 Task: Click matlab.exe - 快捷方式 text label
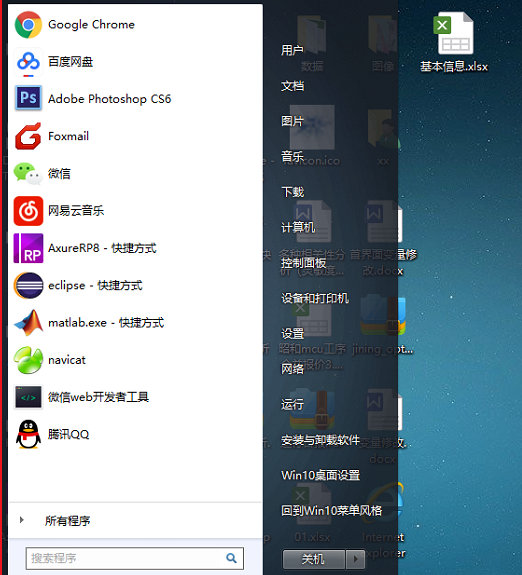[x=106, y=323]
